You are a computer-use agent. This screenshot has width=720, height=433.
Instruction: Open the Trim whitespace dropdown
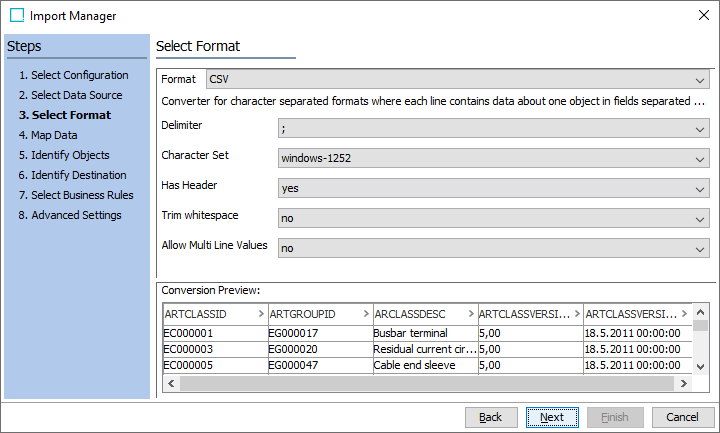493,218
